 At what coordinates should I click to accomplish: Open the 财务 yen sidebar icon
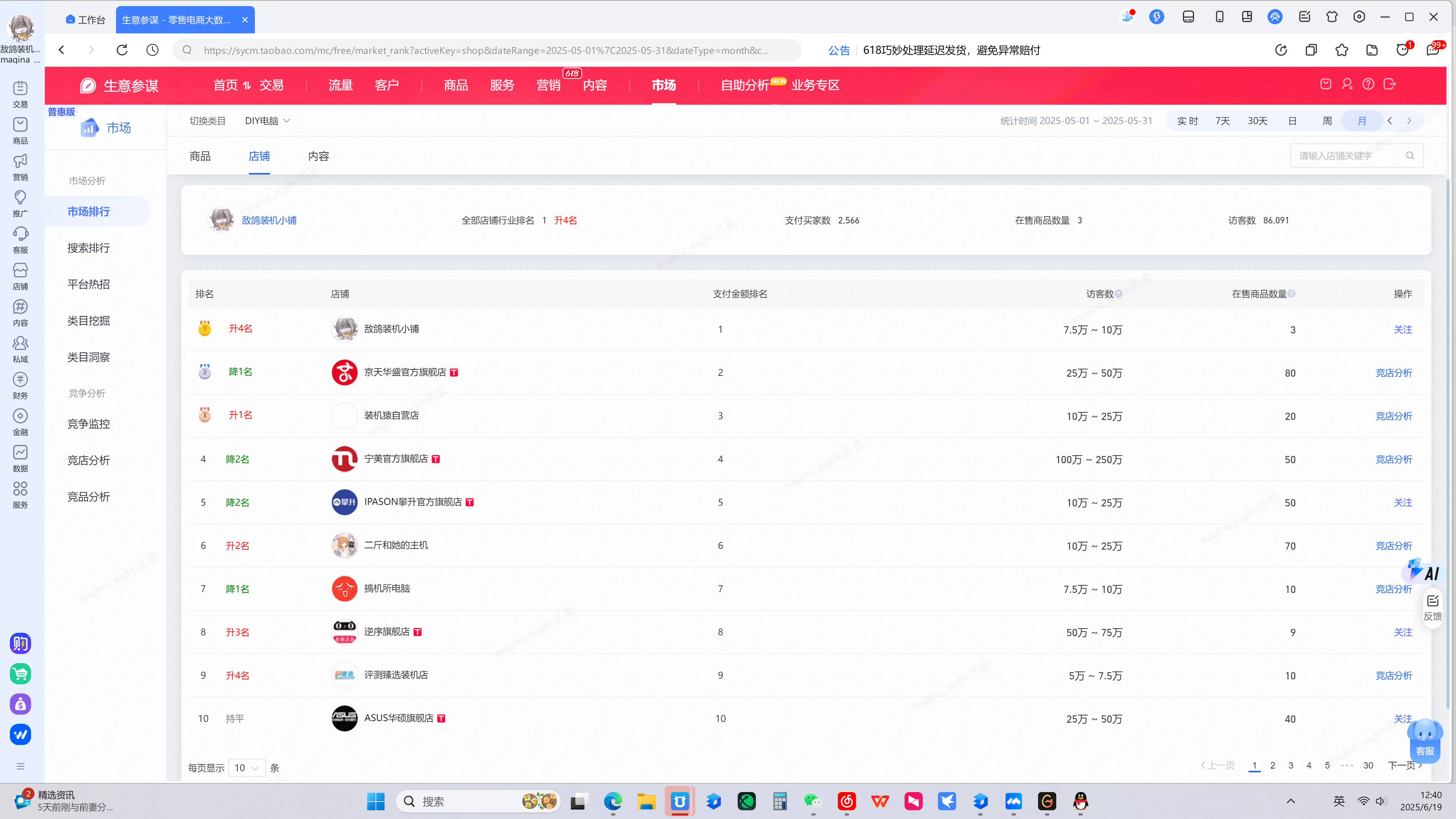pos(20,385)
